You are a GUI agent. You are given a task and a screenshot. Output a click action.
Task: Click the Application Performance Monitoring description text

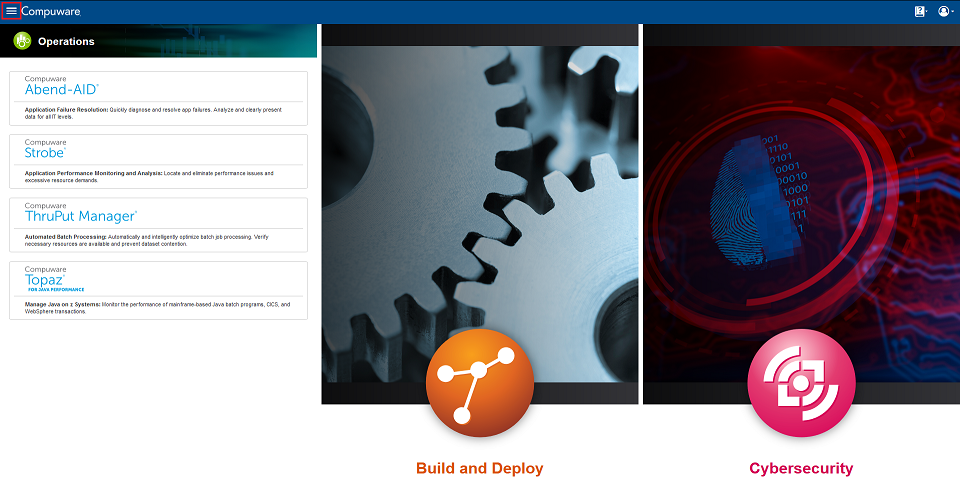click(x=149, y=177)
